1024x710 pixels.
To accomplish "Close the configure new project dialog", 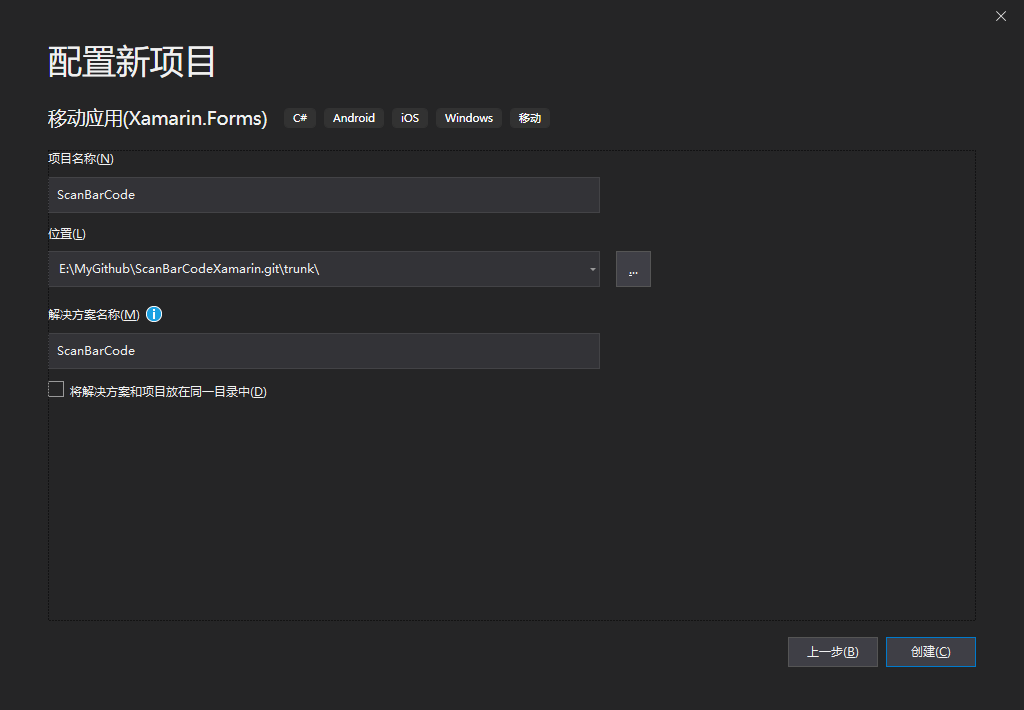I will tap(1000, 16).
